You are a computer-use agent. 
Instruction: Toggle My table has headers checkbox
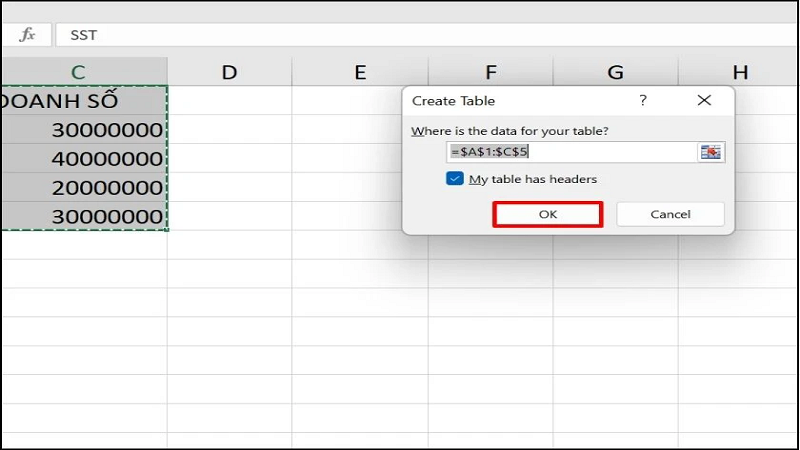pyautogui.click(x=456, y=179)
